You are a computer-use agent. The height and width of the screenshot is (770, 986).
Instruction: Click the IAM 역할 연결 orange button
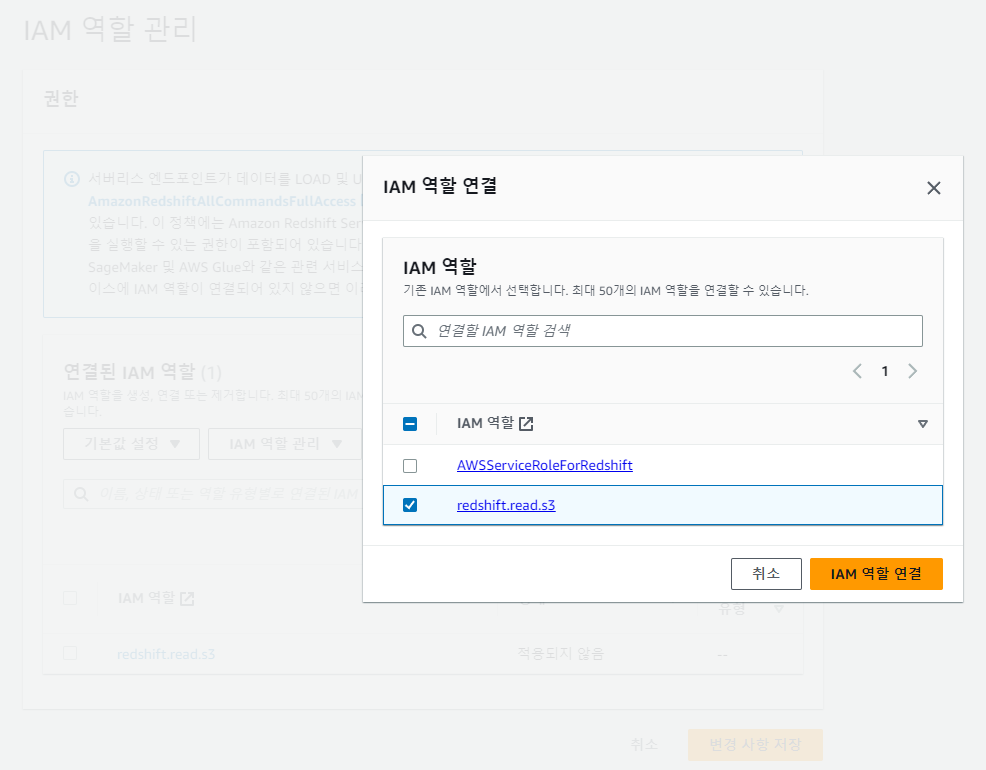point(876,573)
